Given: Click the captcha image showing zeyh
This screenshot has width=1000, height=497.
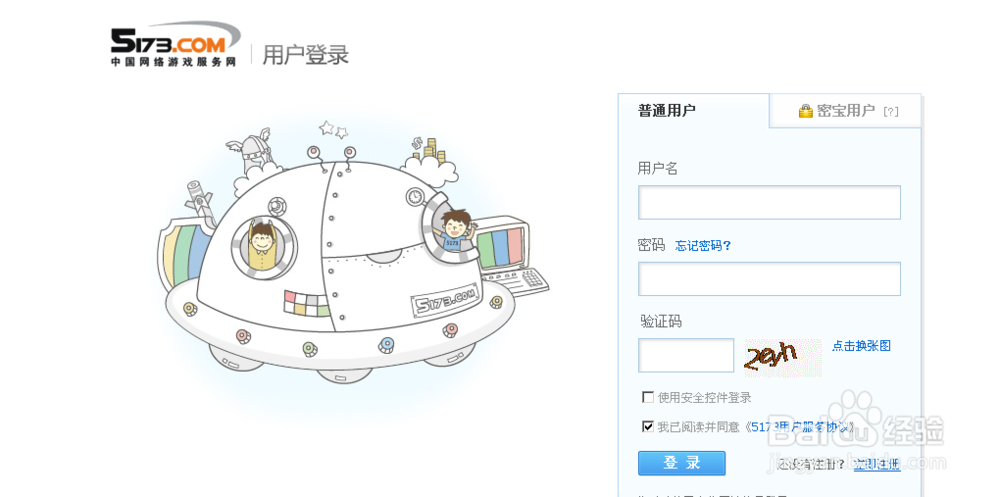Looking at the screenshot, I should pos(783,357).
